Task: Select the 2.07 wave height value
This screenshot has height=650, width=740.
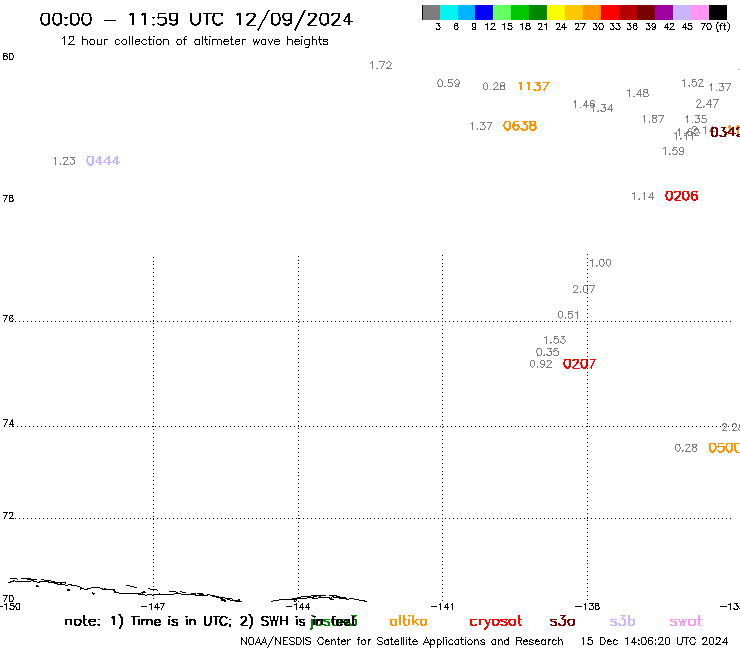Action: pos(584,289)
